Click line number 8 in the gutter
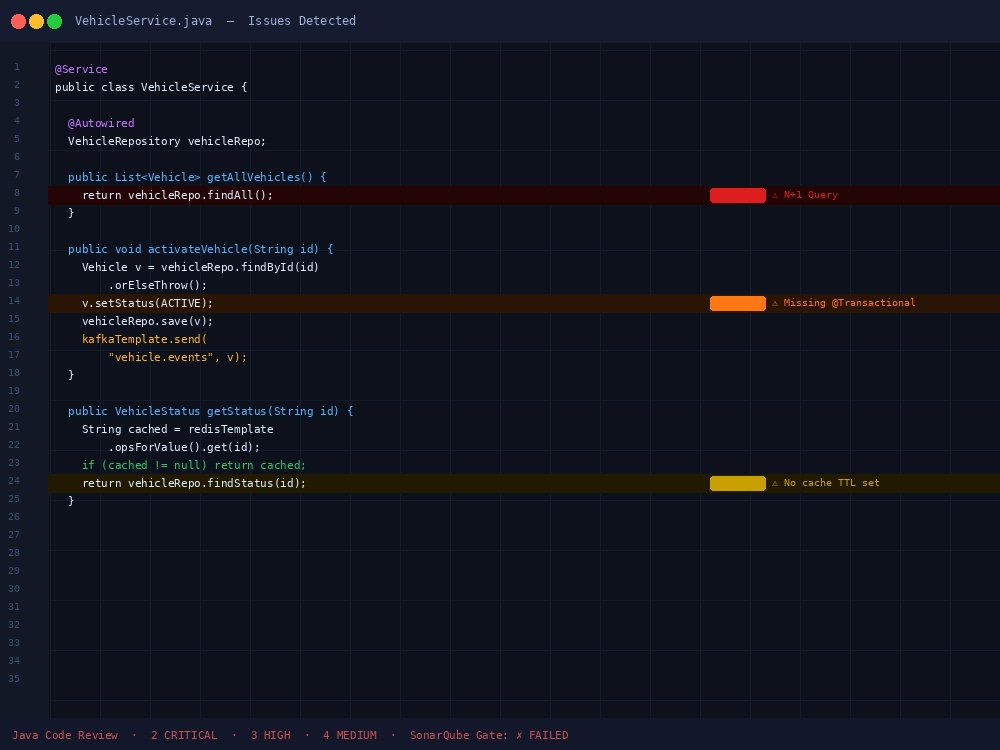1000x750 pixels. point(17,193)
